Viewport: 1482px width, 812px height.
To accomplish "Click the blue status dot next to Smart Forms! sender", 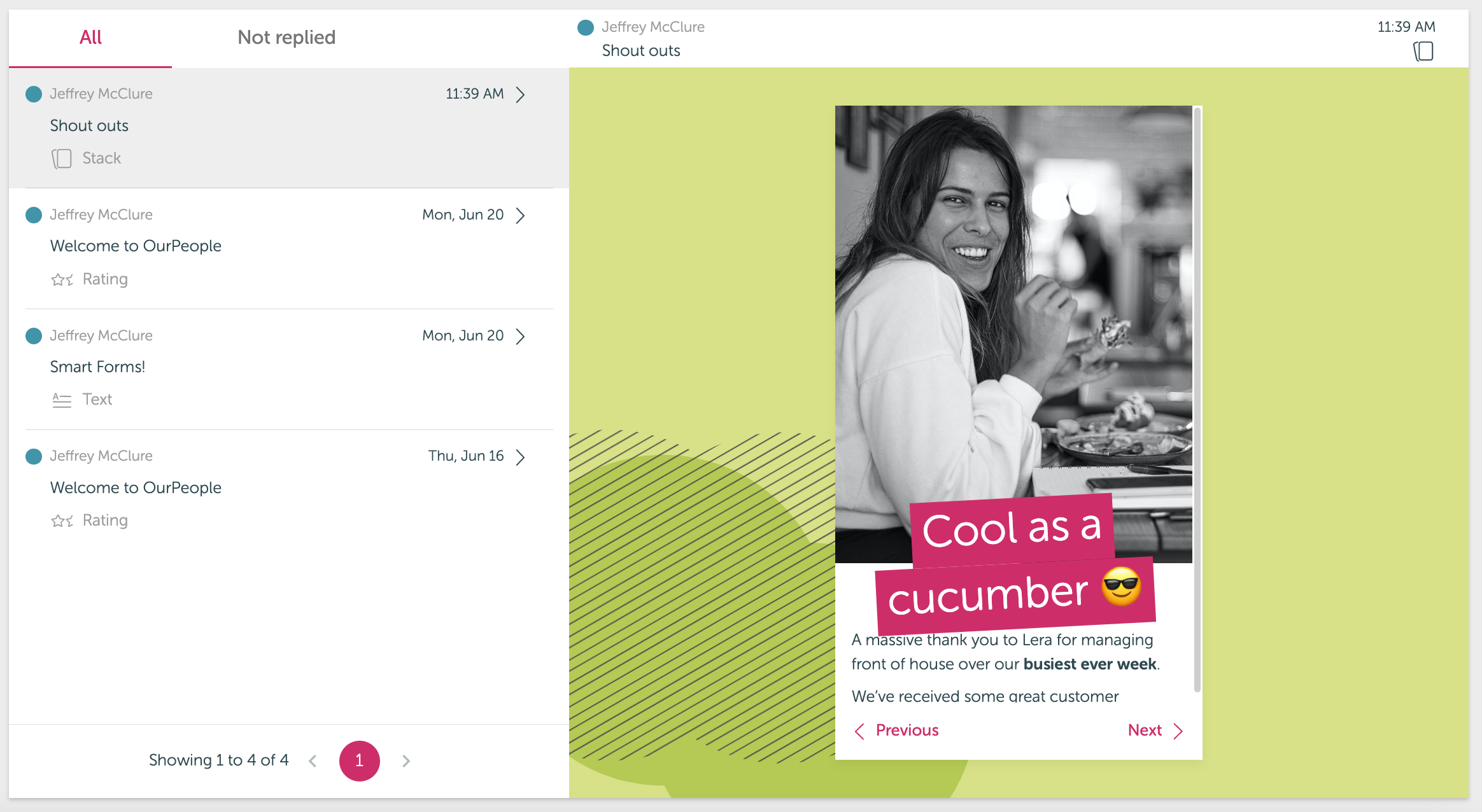I will coord(34,336).
